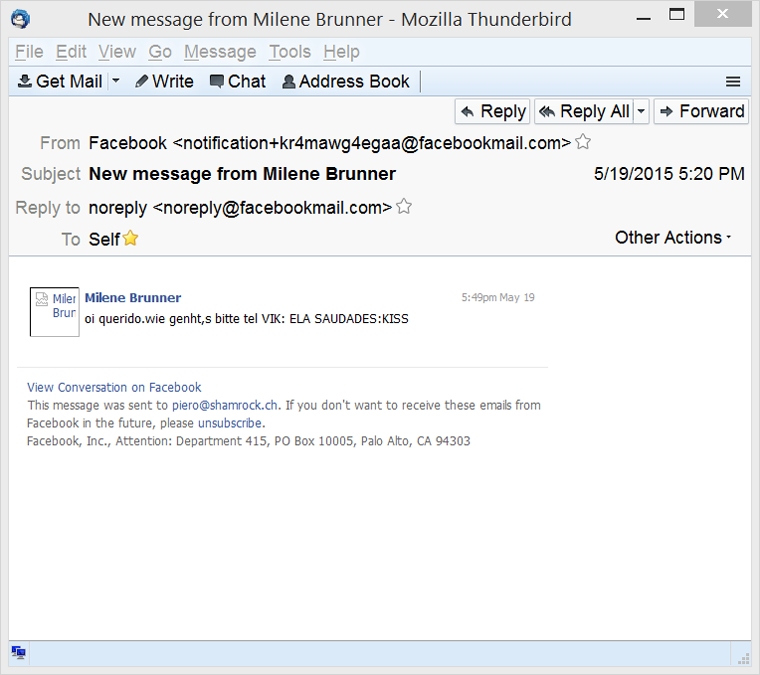Viewport: 760px width, 675px height.
Task: Toggle star next to noreply address
Action: click(404, 207)
